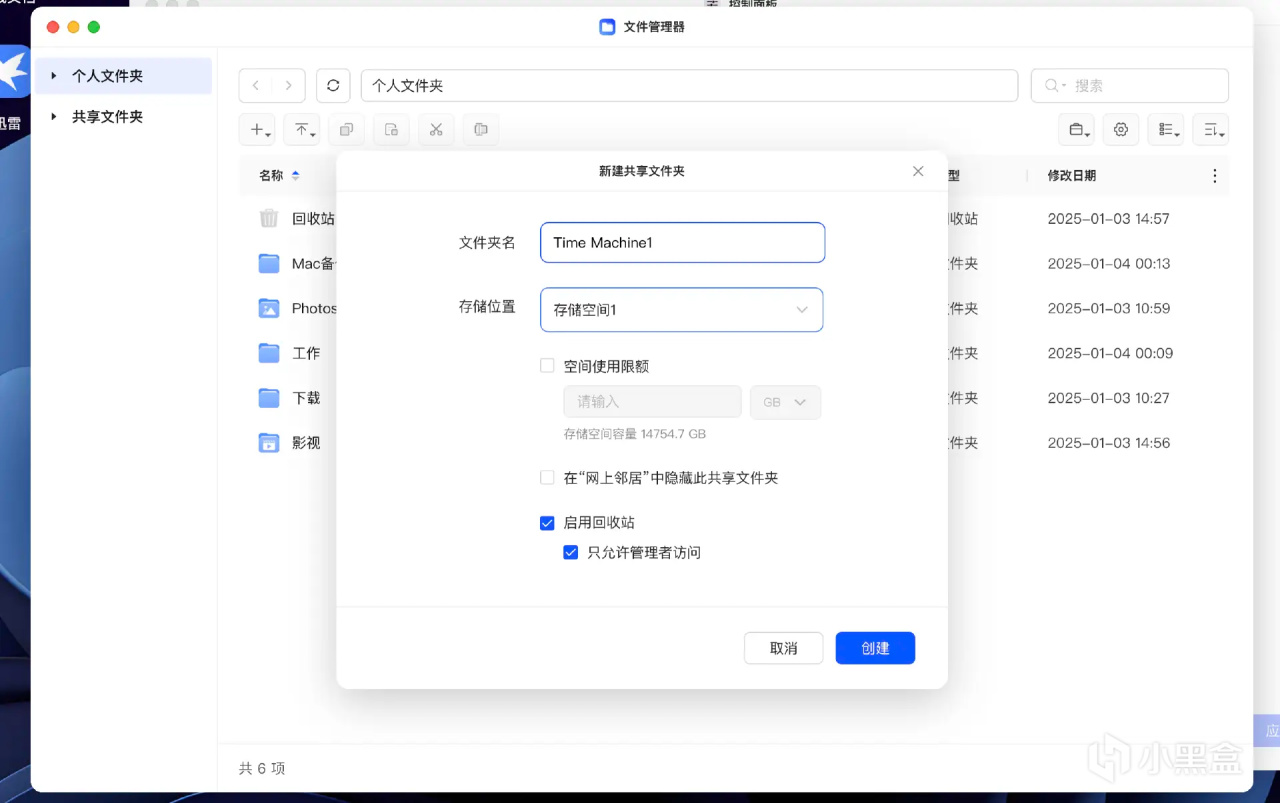Click the bird app icon in dock

(x=13, y=70)
